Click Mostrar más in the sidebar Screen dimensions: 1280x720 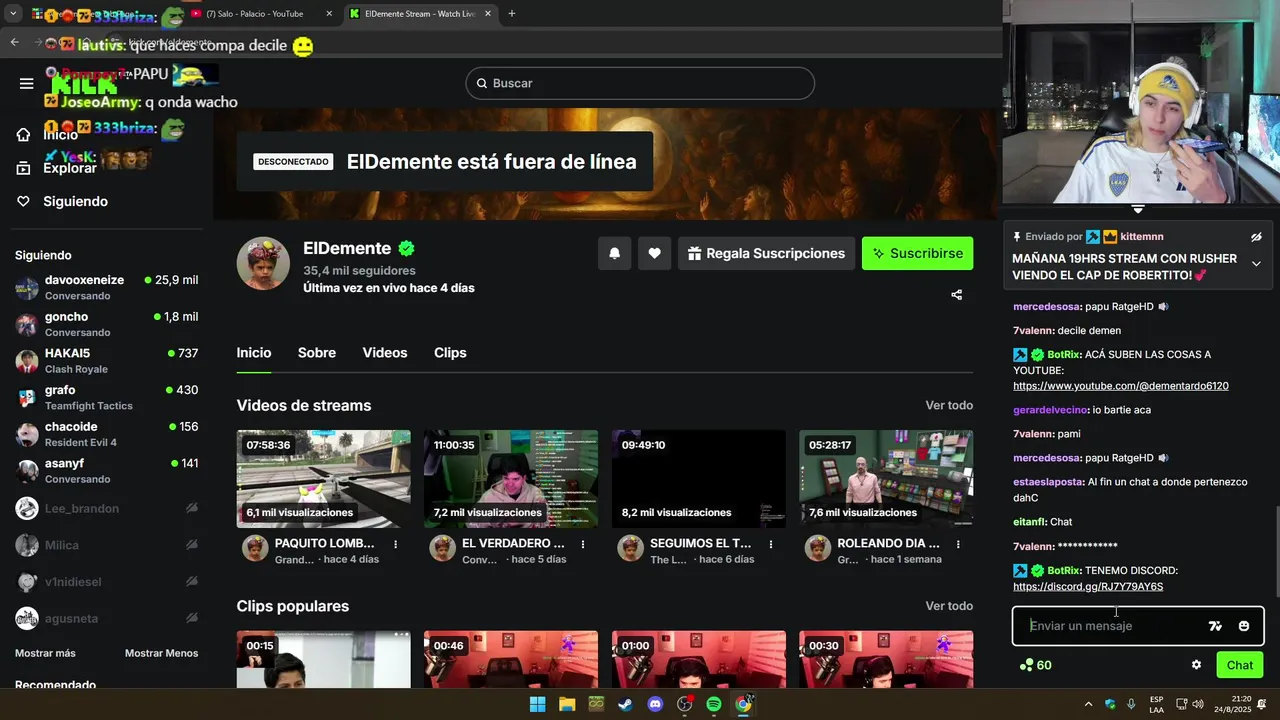(x=45, y=653)
